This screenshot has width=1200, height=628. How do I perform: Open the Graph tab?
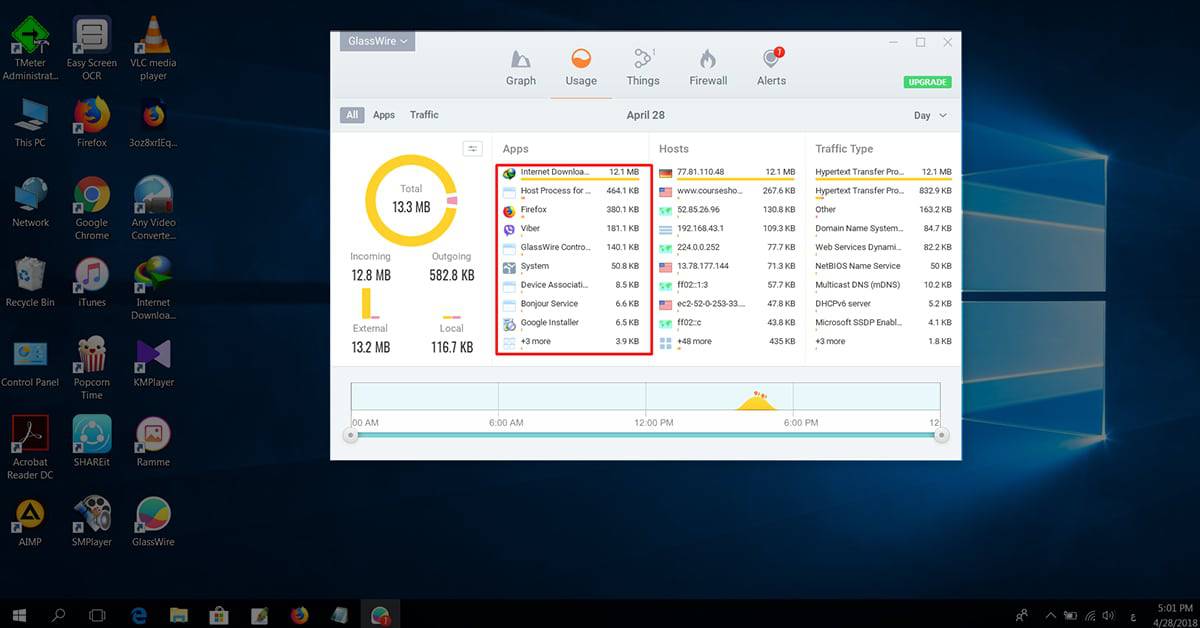[x=520, y=67]
